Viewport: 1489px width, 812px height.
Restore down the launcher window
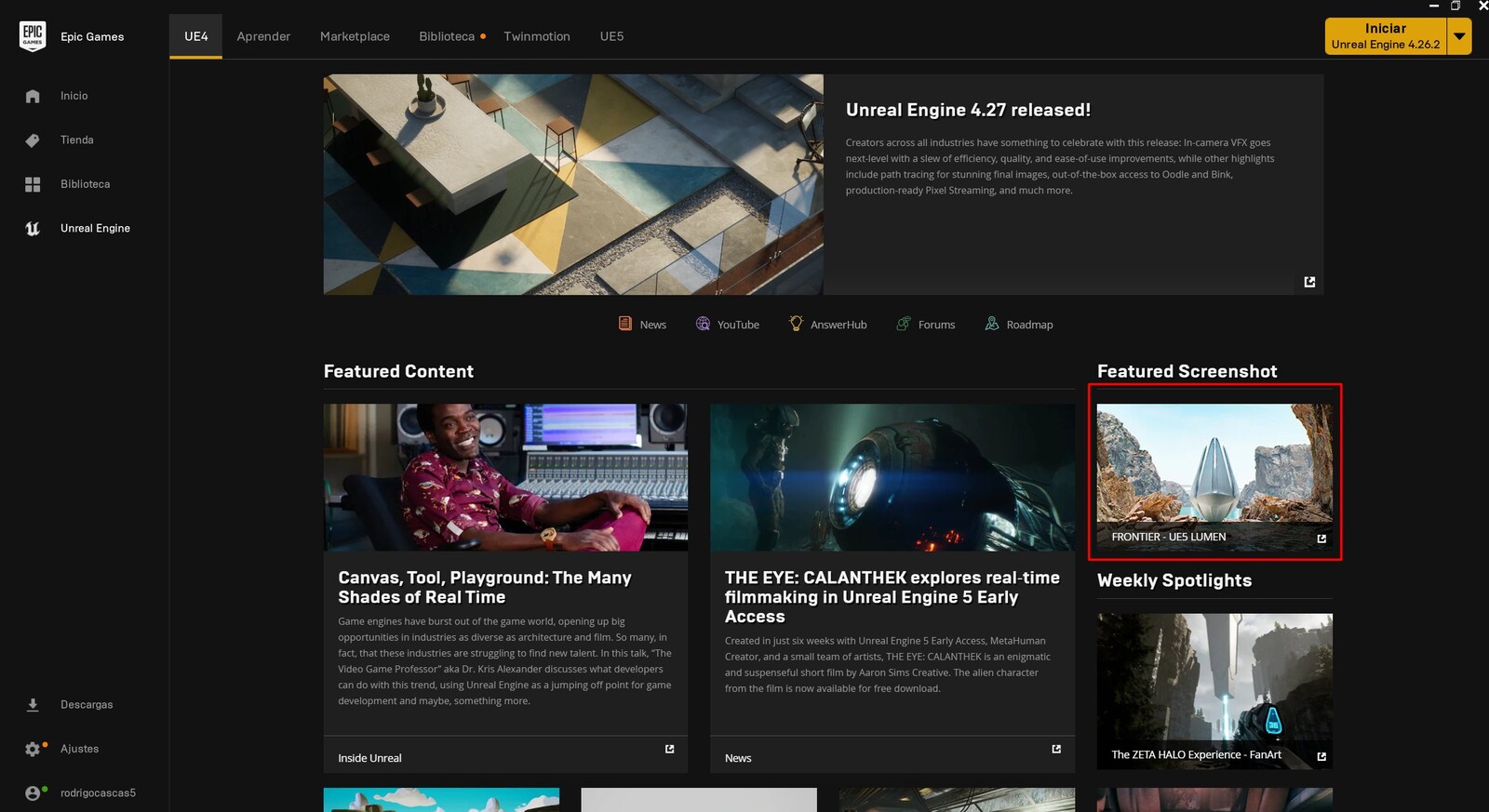pos(1456,6)
